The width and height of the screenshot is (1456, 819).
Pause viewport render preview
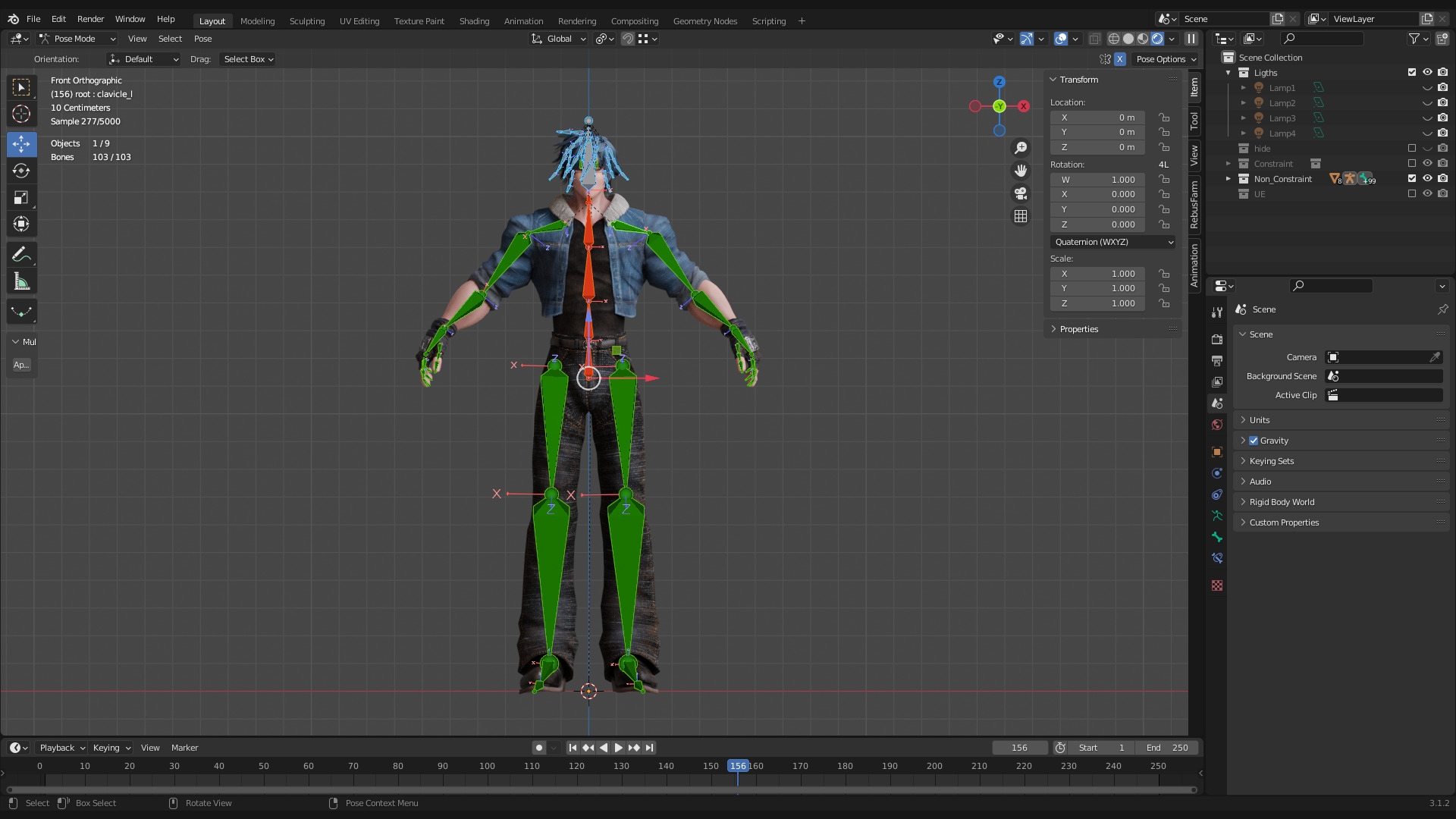click(1191, 39)
